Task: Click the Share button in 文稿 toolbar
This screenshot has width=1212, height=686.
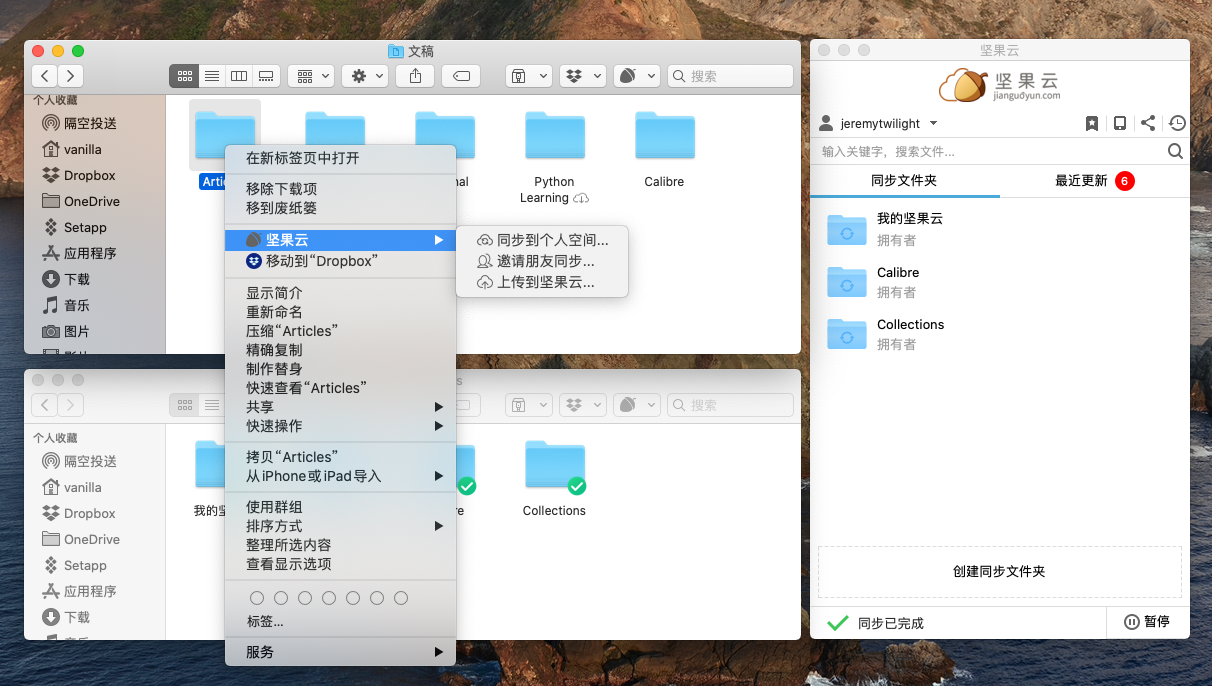Action: pyautogui.click(x=415, y=76)
